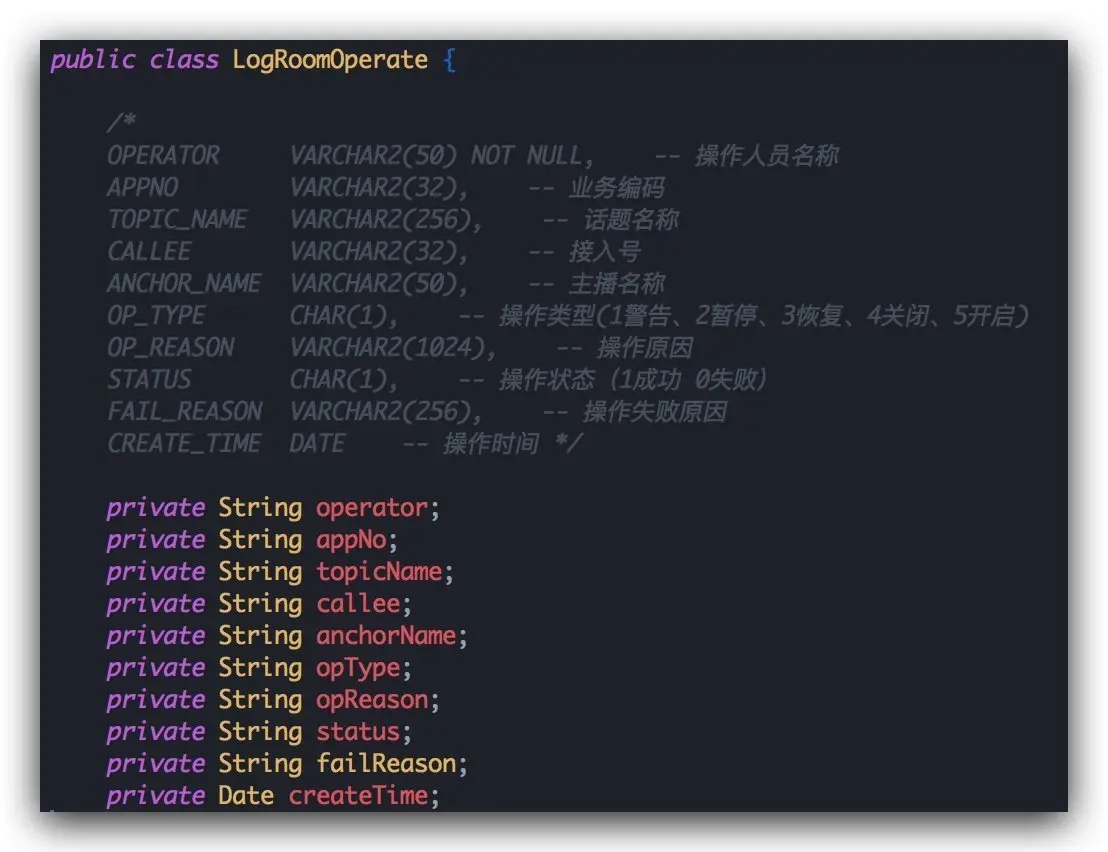
Task: Click the callee field variable
Action: (357, 604)
